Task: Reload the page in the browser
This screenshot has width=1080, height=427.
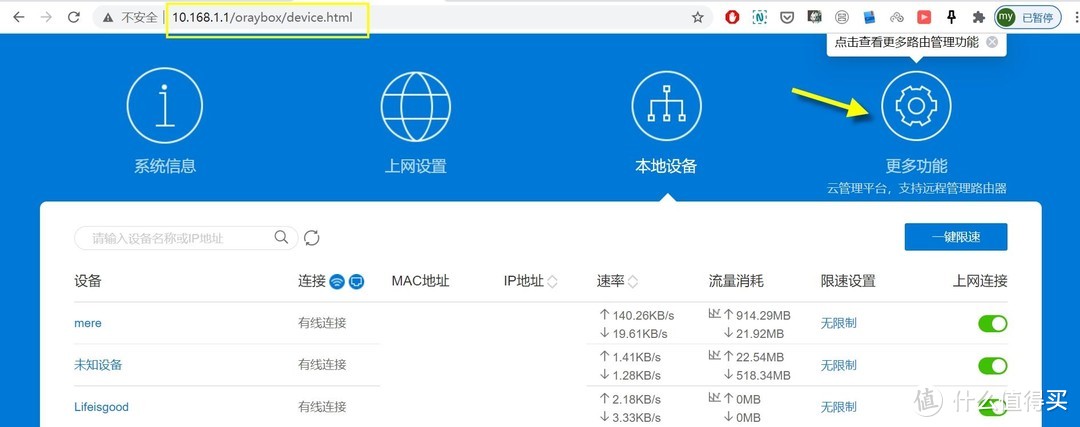Action: 74,17
